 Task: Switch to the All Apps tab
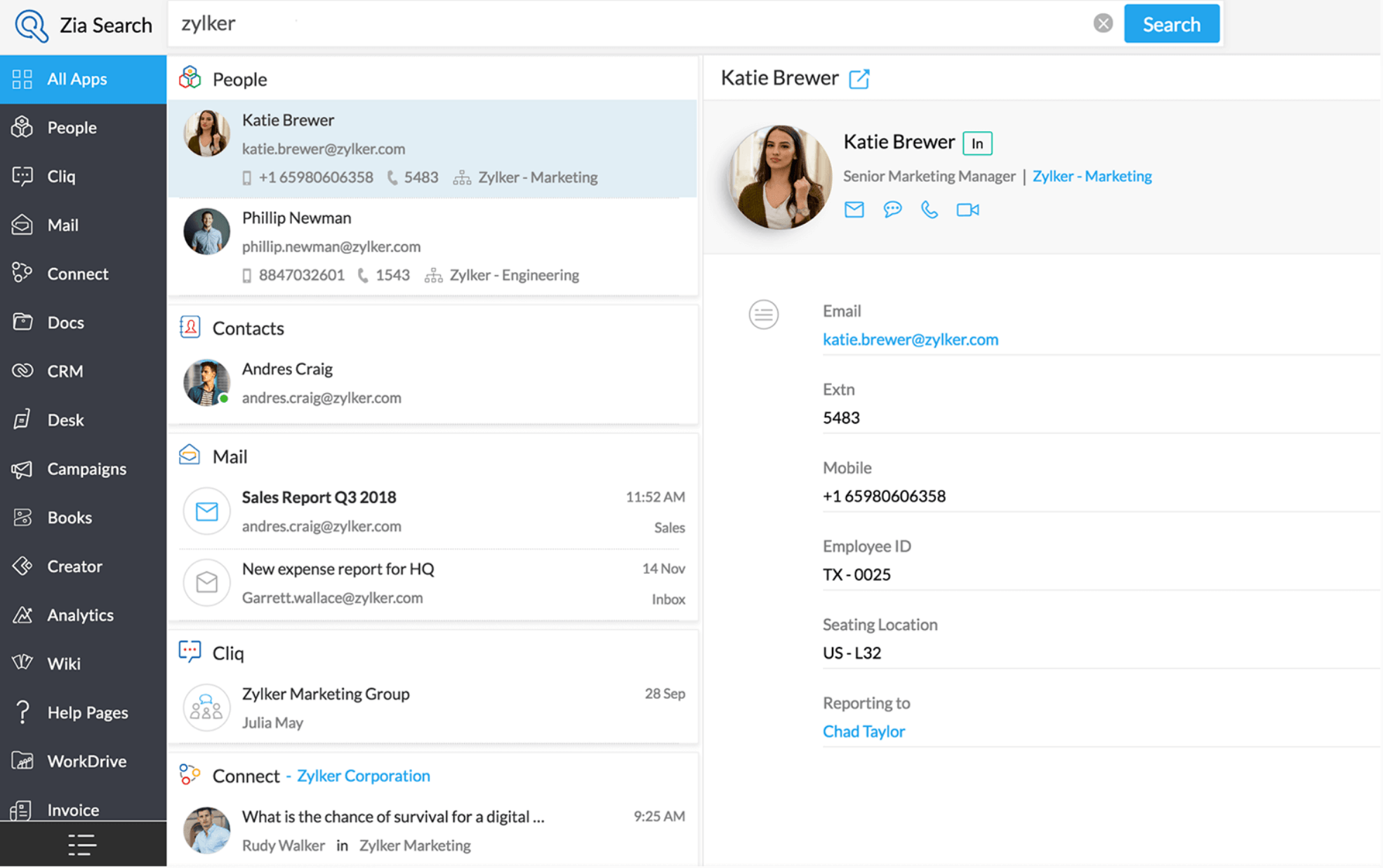77,79
